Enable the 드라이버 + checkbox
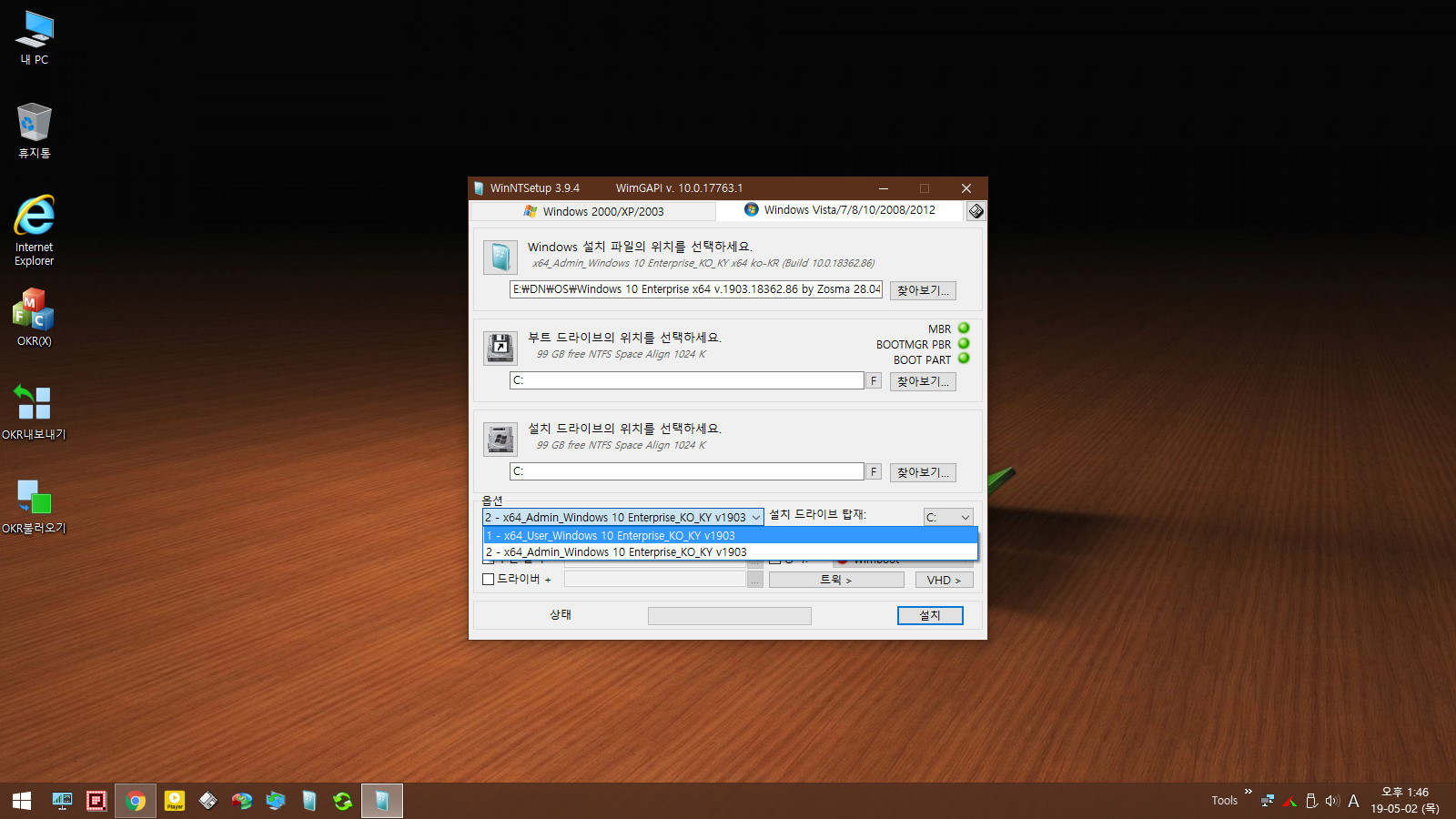Image resolution: width=1456 pixels, height=819 pixels. point(488,579)
